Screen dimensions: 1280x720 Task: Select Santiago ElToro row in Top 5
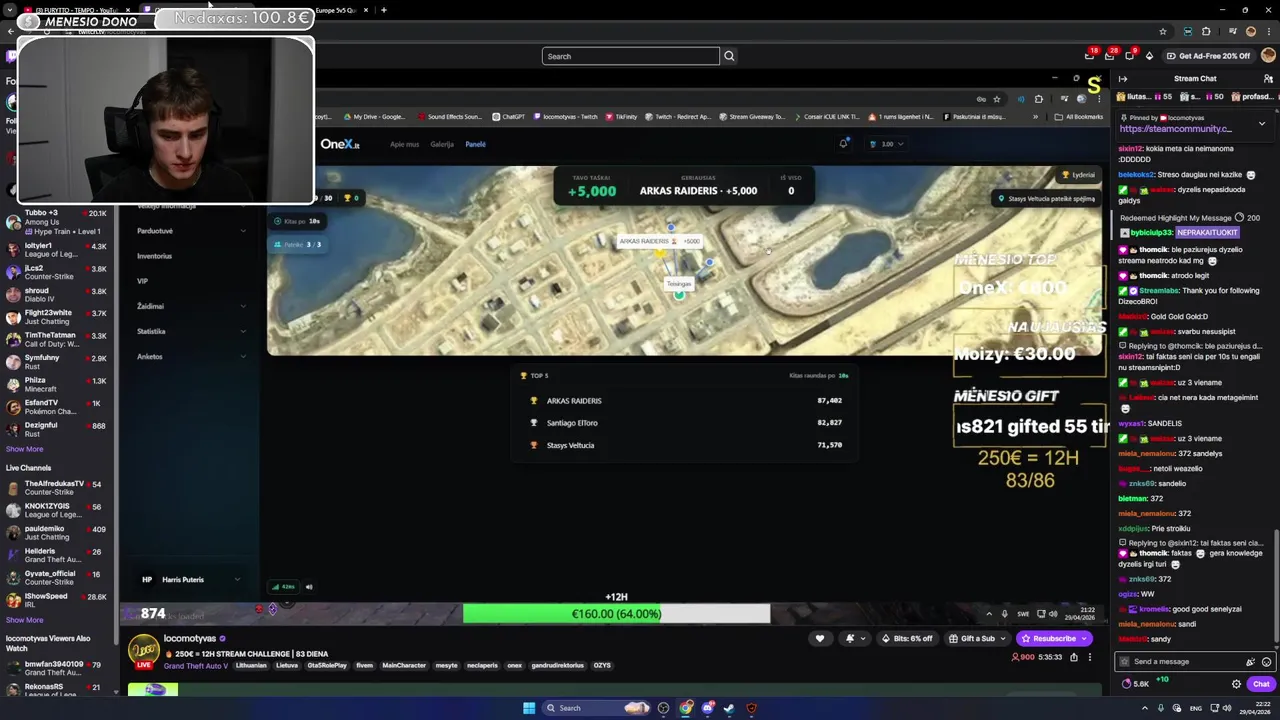point(686,423)
